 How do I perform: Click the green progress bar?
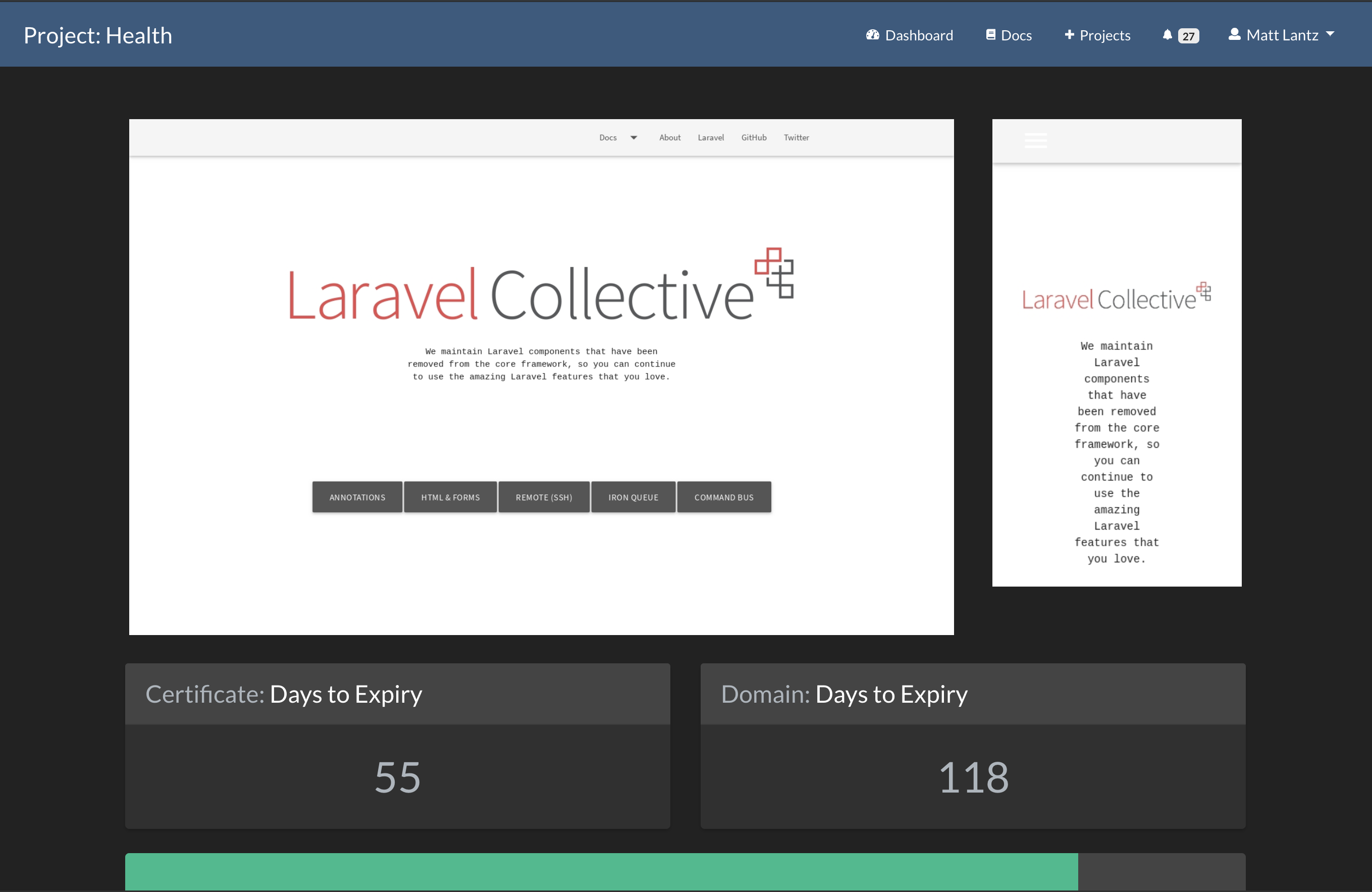click(601, 871)
